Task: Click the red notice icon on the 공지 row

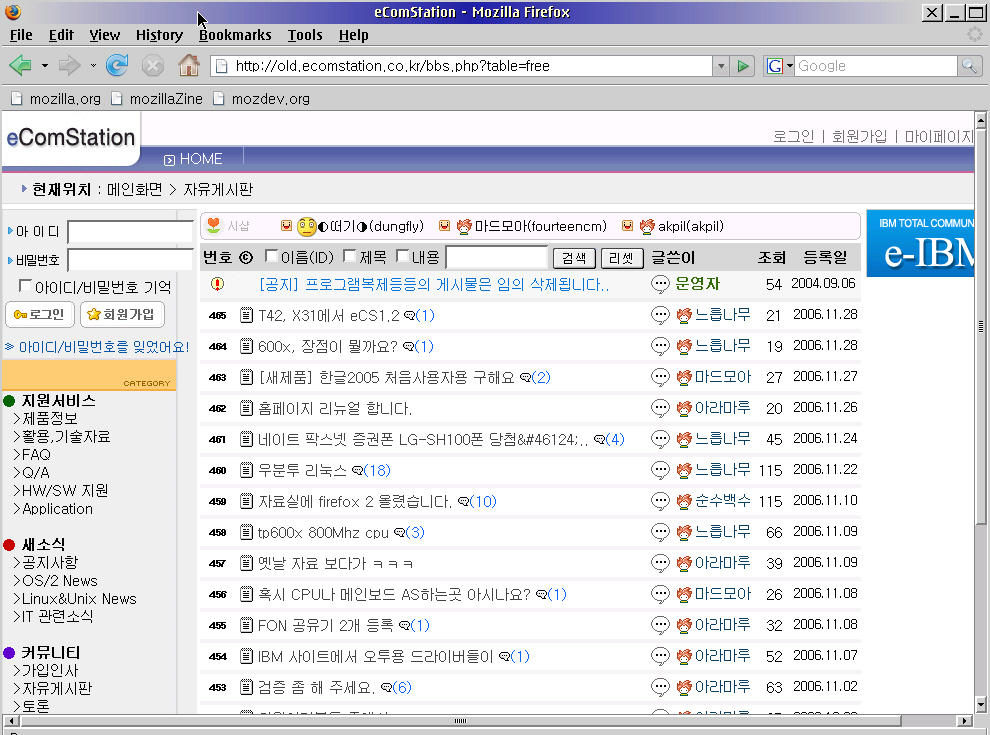Action: click(x=217, y=284)
